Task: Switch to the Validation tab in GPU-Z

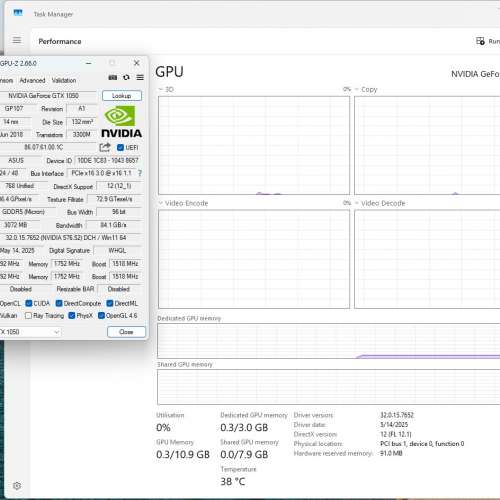Action: pyautogui.click(x=64, y=80)
